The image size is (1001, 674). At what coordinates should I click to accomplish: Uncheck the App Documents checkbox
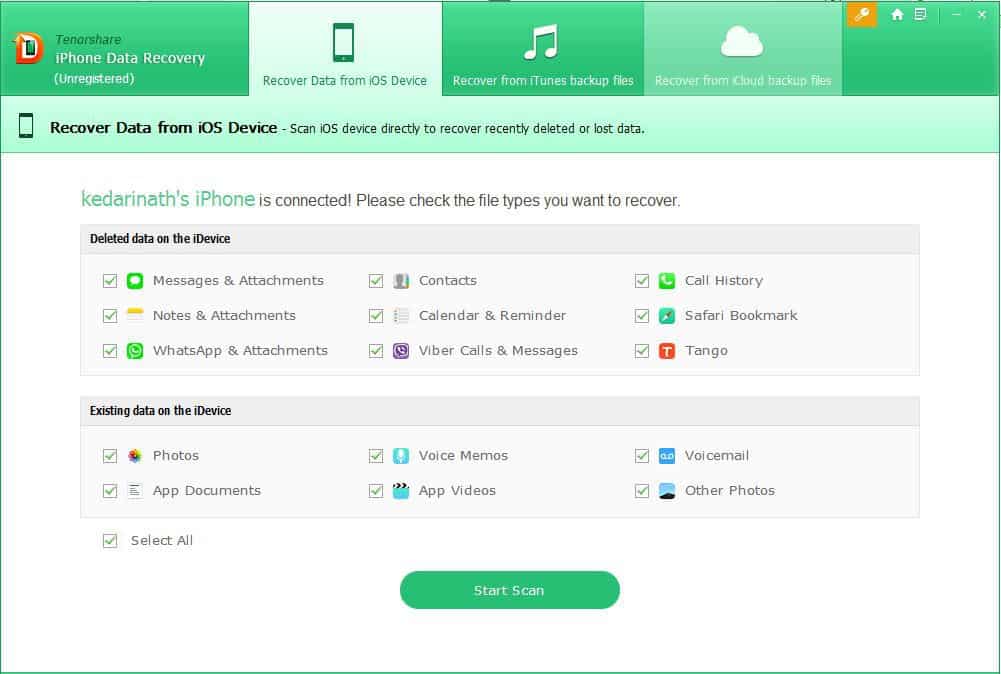coord(110,491)
